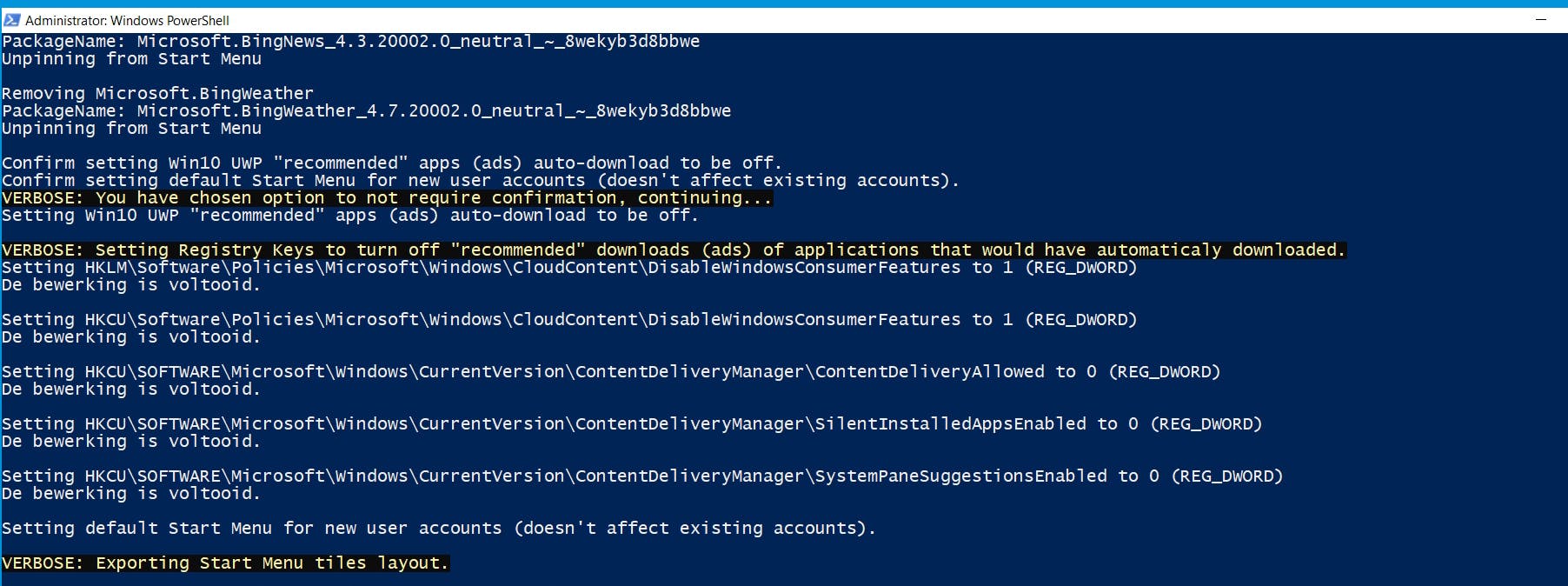Click the SystemPaneSuggestionsEnabled registry setting line

click(x=642, y=476)
